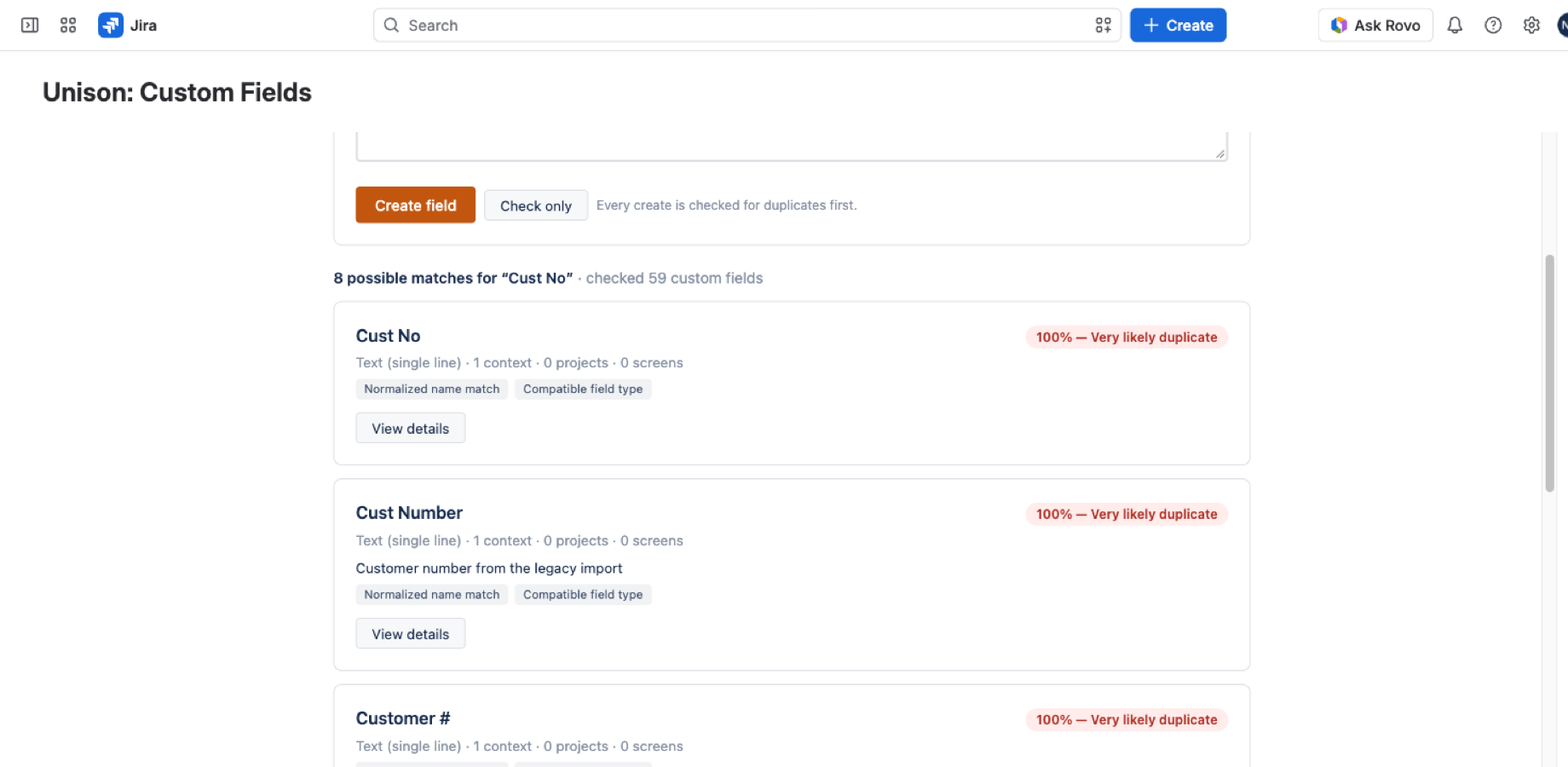The image size is (1568, 767).
Task: Click Cust No's Normalized name match tag
Action: tap(432, 389)
